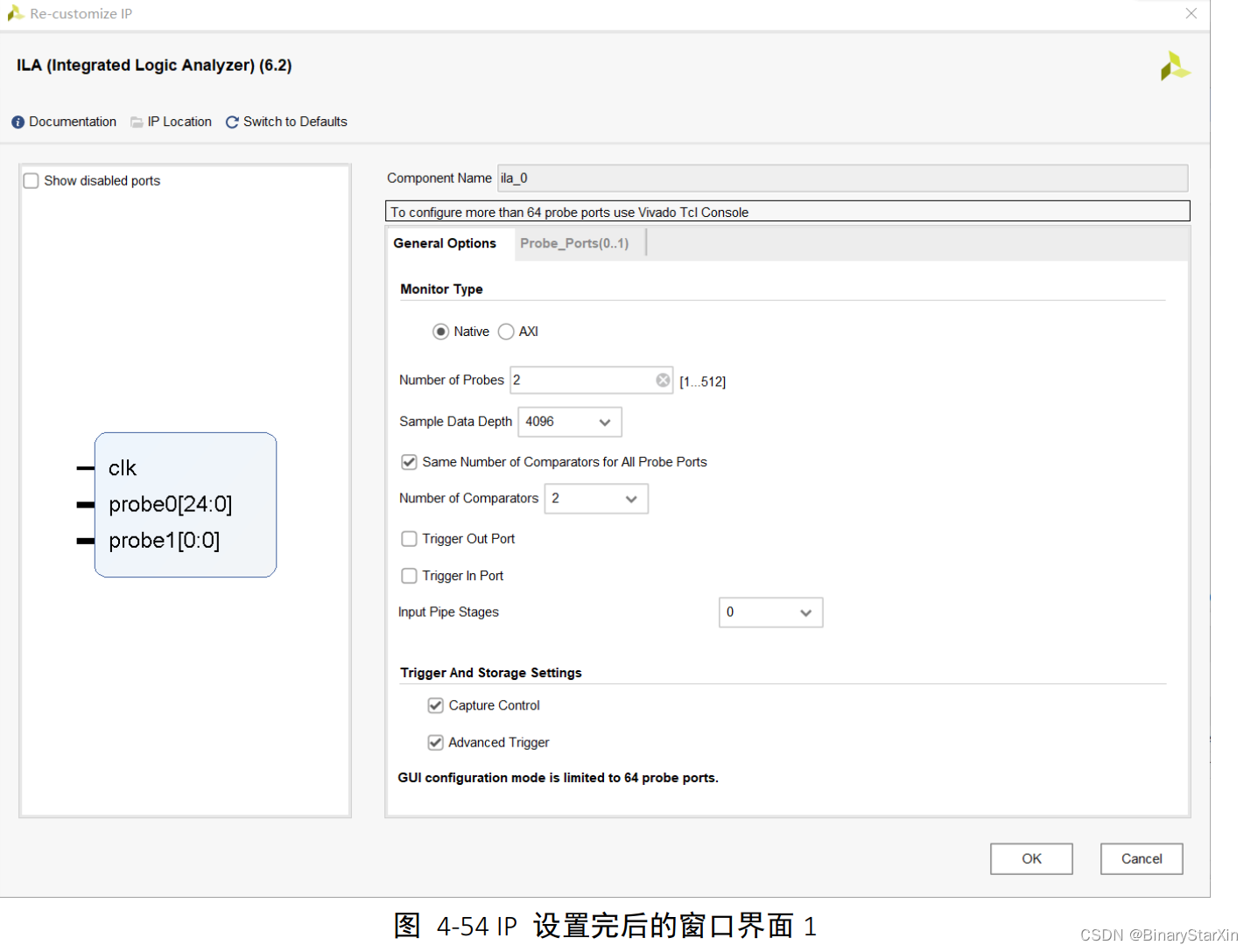
Task: Open the Number of Comparators dropdown
Action: pyautogui.click(x=596, y=499)
